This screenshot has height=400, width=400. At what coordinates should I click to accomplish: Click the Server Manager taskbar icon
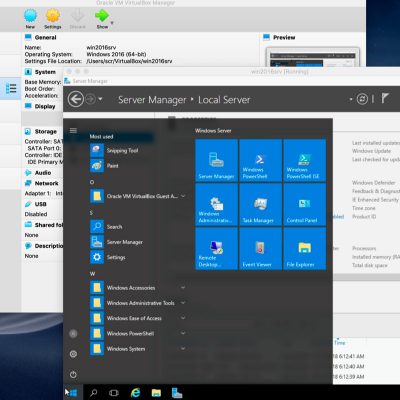click(177, 393)
